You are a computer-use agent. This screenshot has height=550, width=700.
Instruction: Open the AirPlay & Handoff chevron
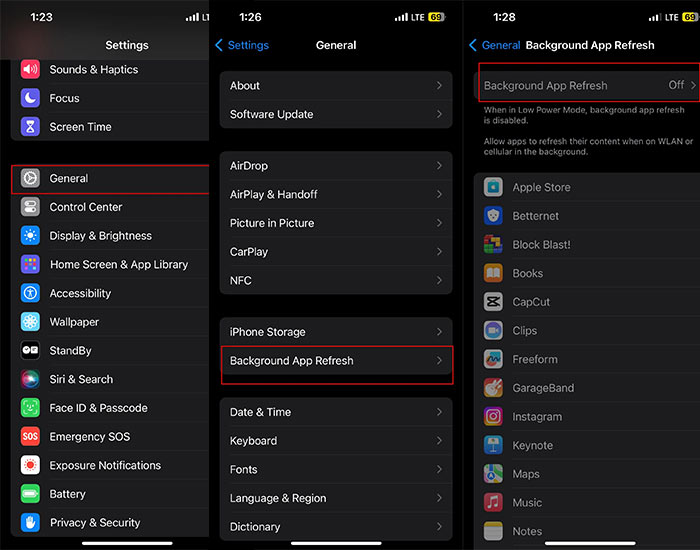[439, 194]
